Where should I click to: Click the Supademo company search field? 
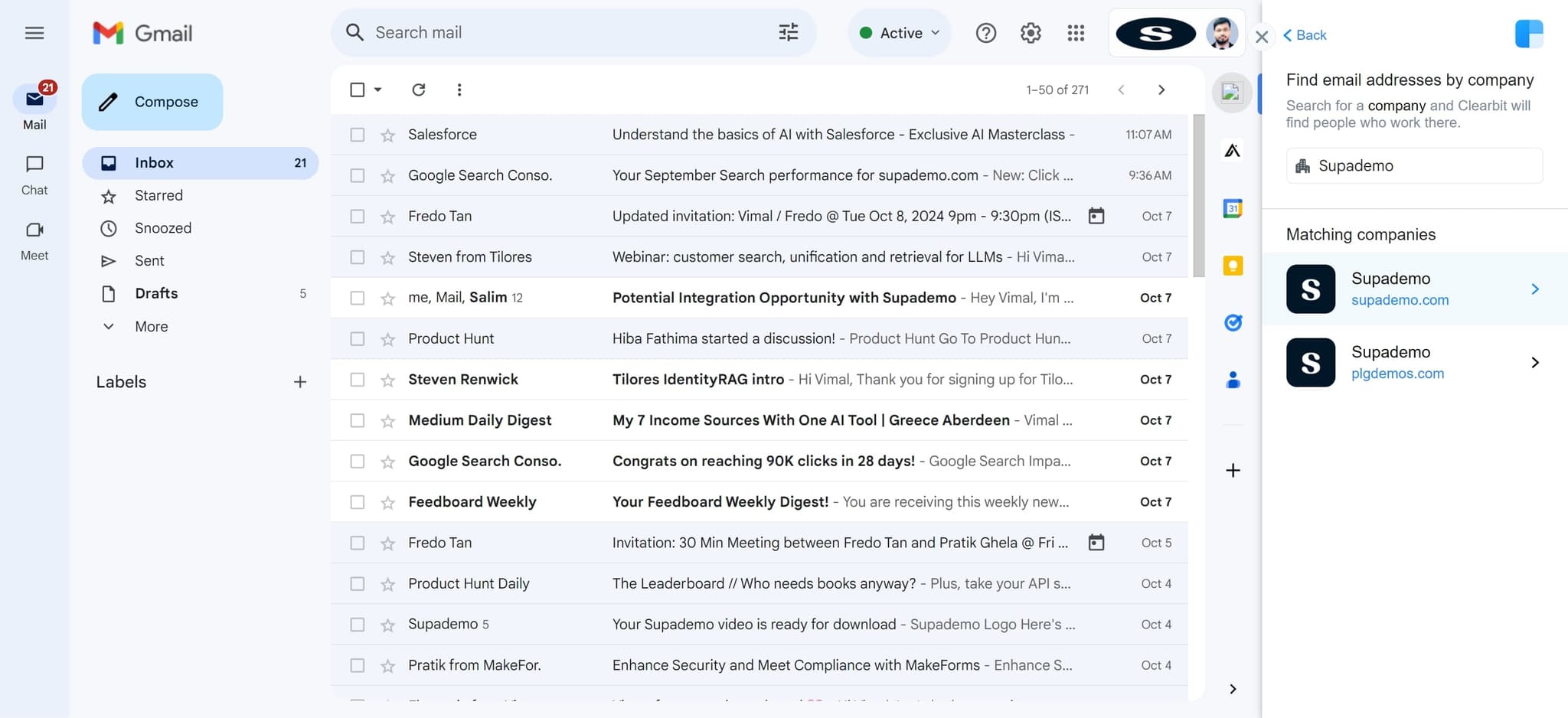[x=1414, y=166]
